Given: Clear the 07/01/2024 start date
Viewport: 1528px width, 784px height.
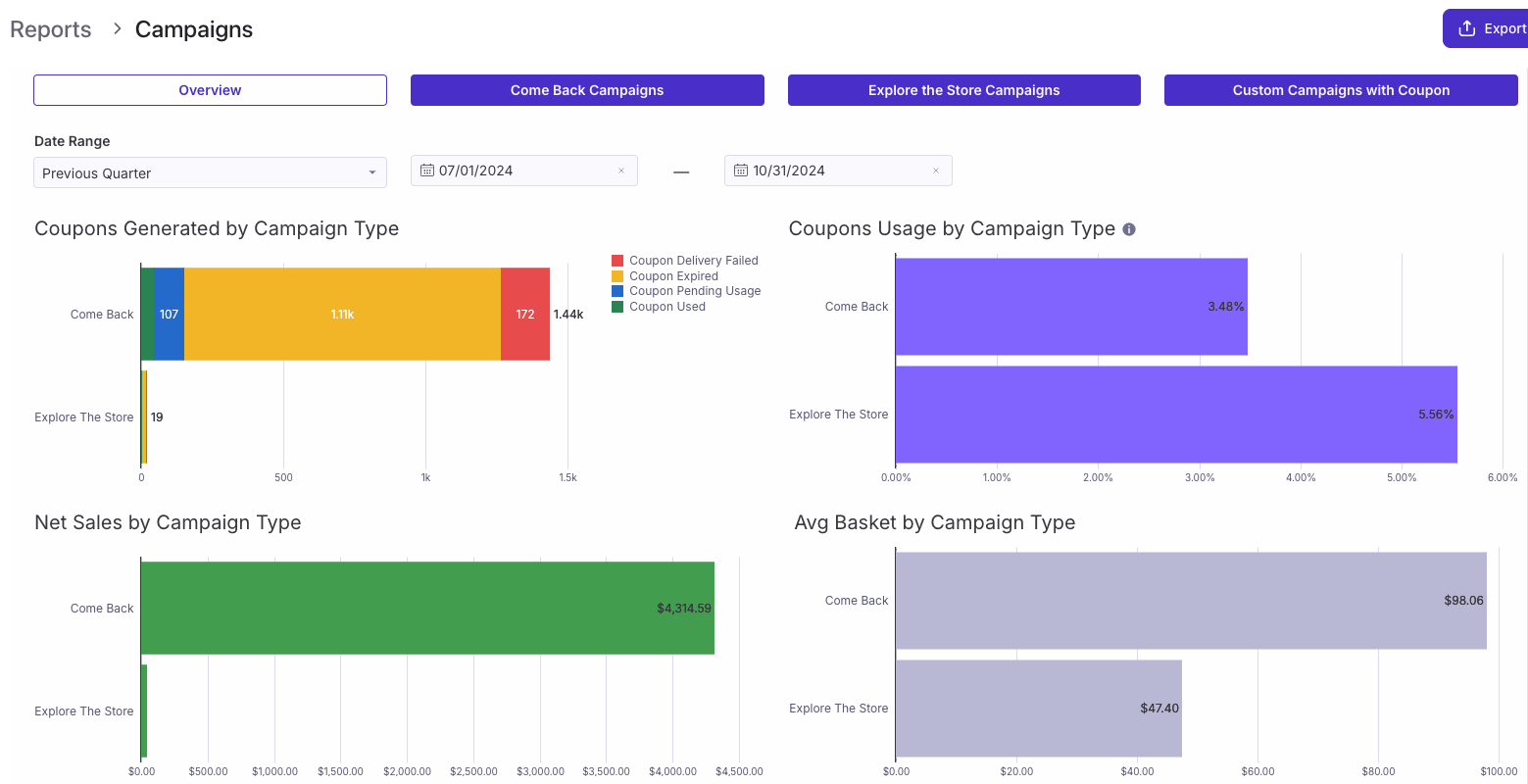Looking at the screenshot, I should click(621, 171).
